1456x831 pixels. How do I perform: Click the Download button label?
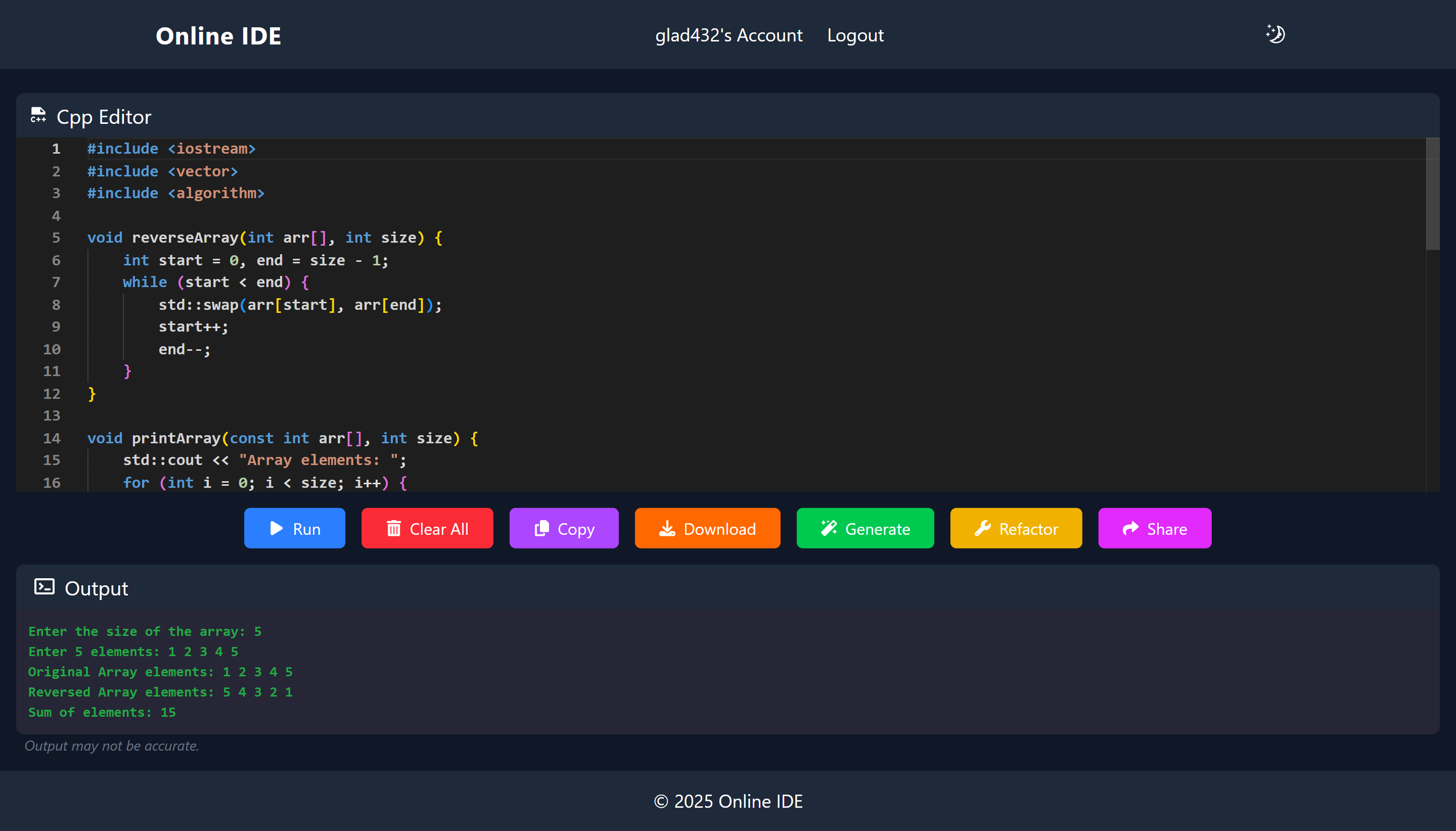pos(720,529)
